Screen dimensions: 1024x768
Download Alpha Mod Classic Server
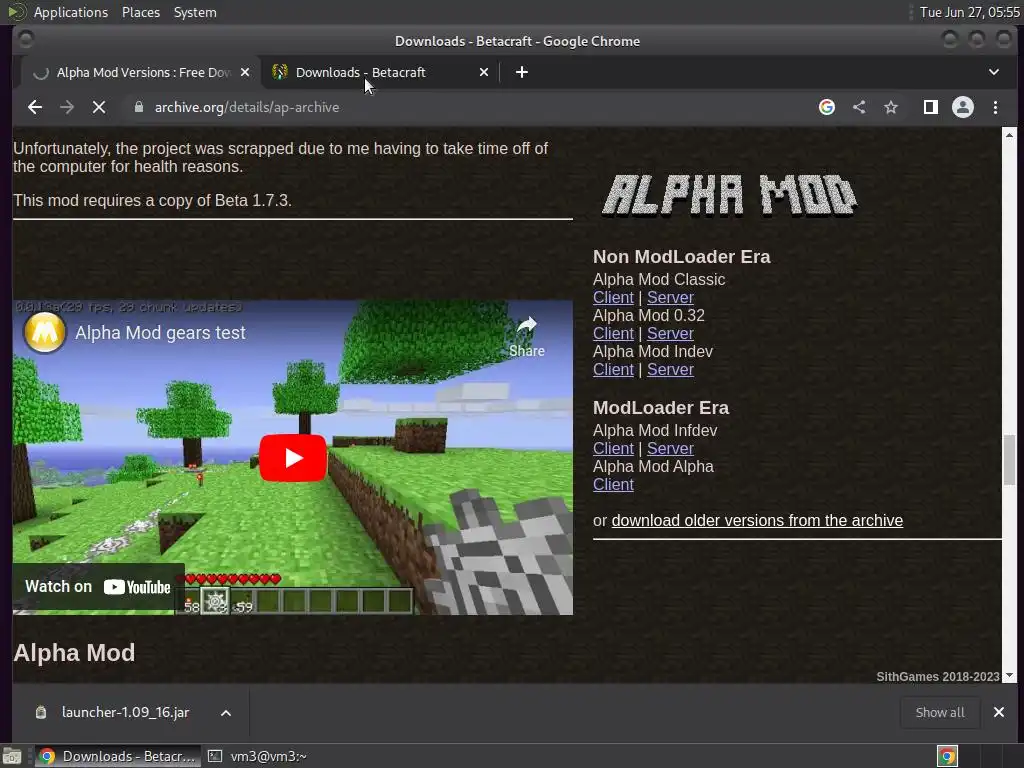[670, 297]
